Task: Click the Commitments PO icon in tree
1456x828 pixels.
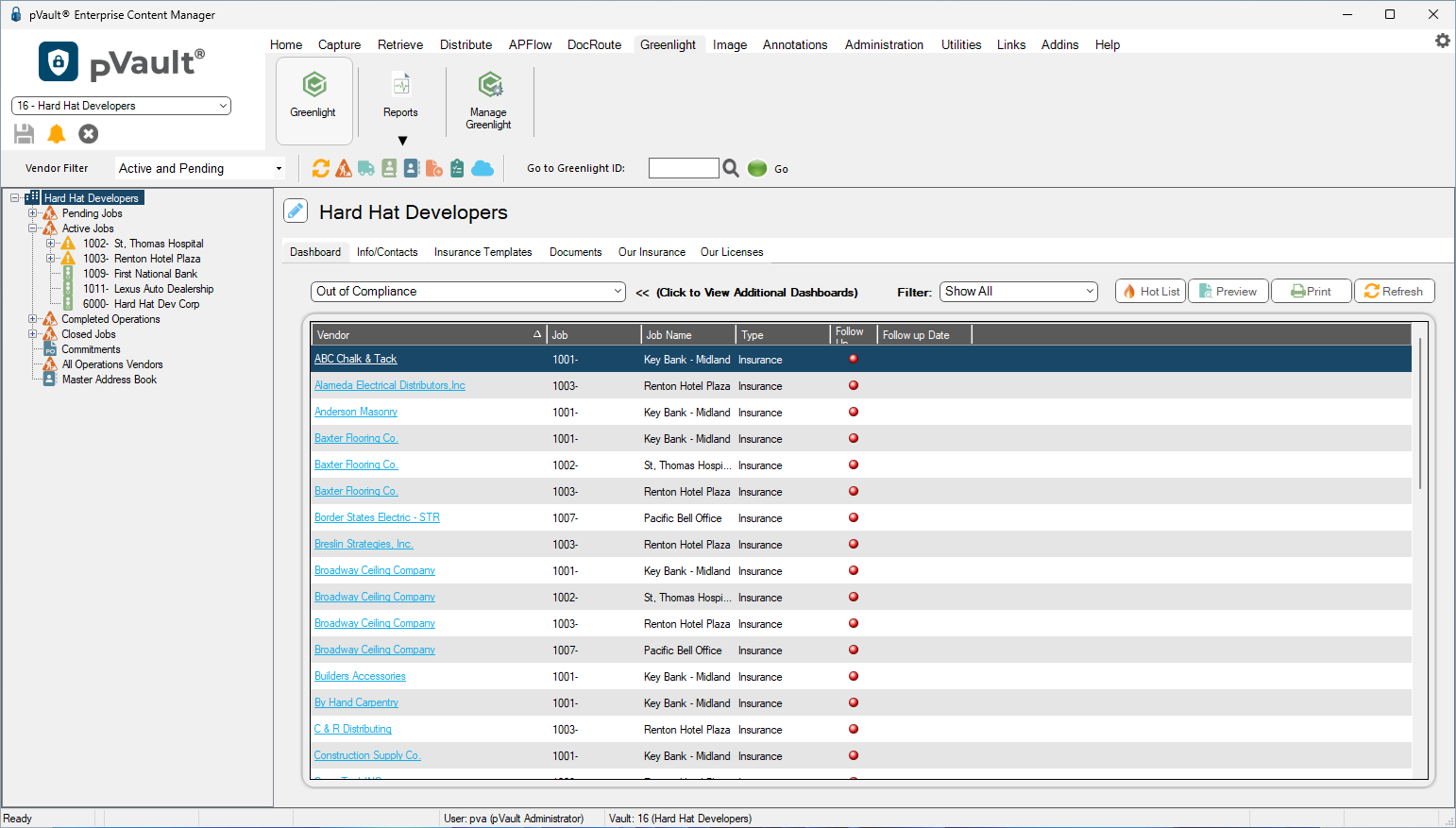Action: [50, 349]
